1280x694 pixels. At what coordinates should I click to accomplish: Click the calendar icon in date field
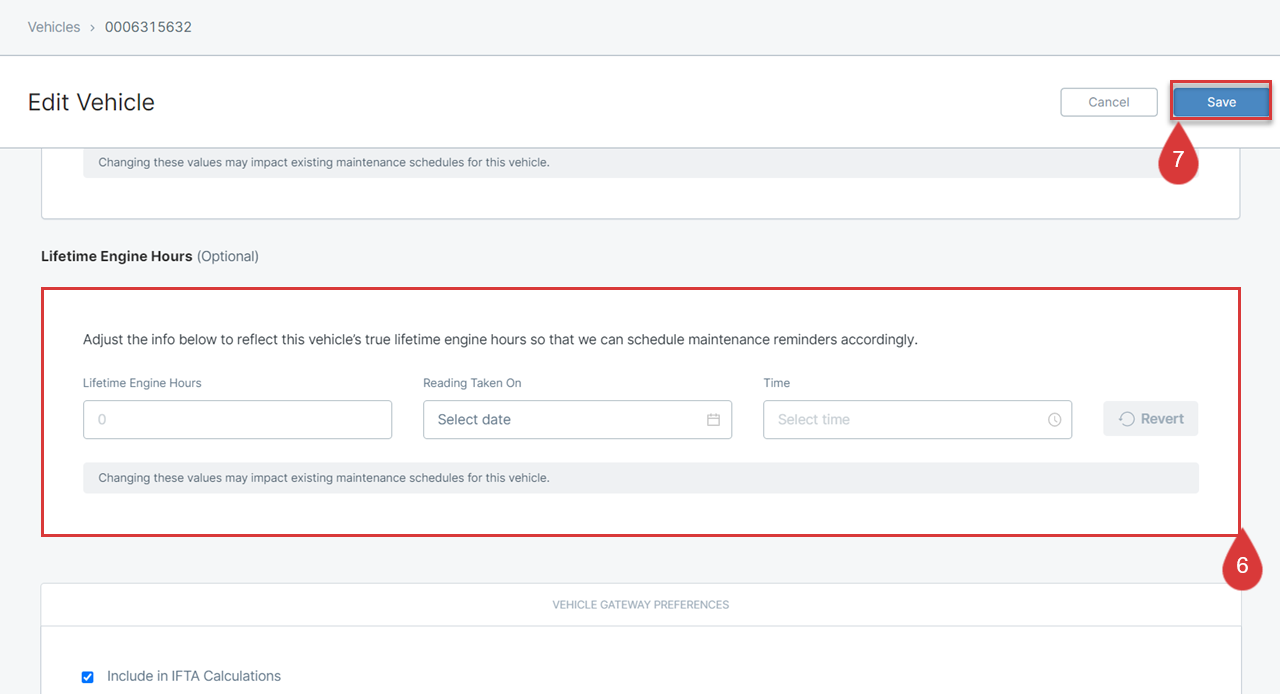(x=714, y=420)
